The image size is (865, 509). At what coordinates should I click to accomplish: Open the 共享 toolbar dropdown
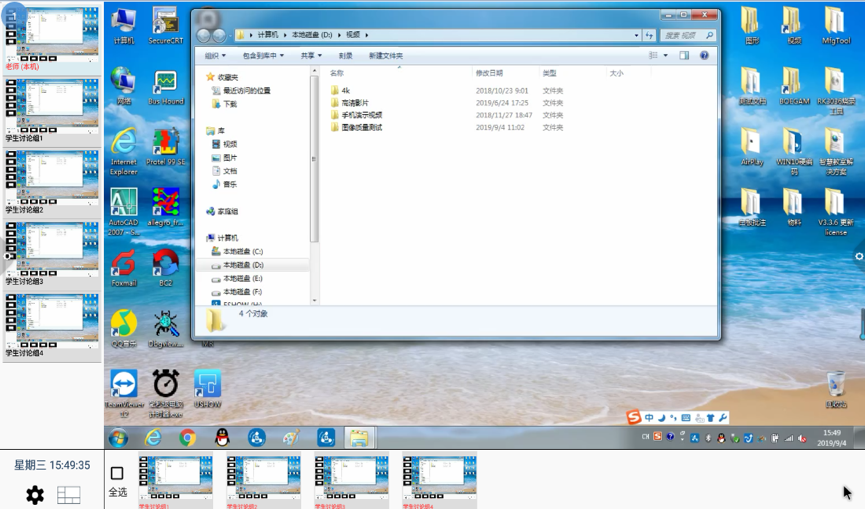311,56
